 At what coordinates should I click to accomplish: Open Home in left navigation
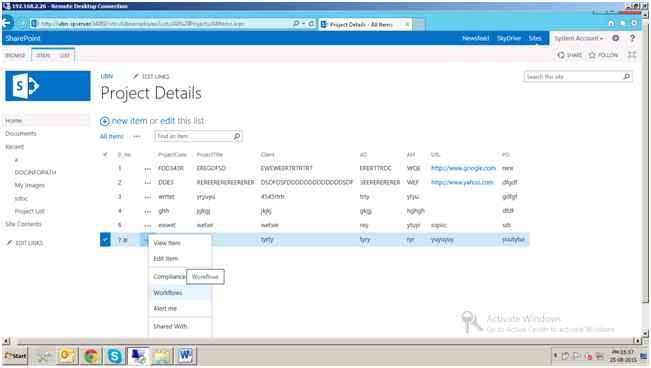click(46, 120)
